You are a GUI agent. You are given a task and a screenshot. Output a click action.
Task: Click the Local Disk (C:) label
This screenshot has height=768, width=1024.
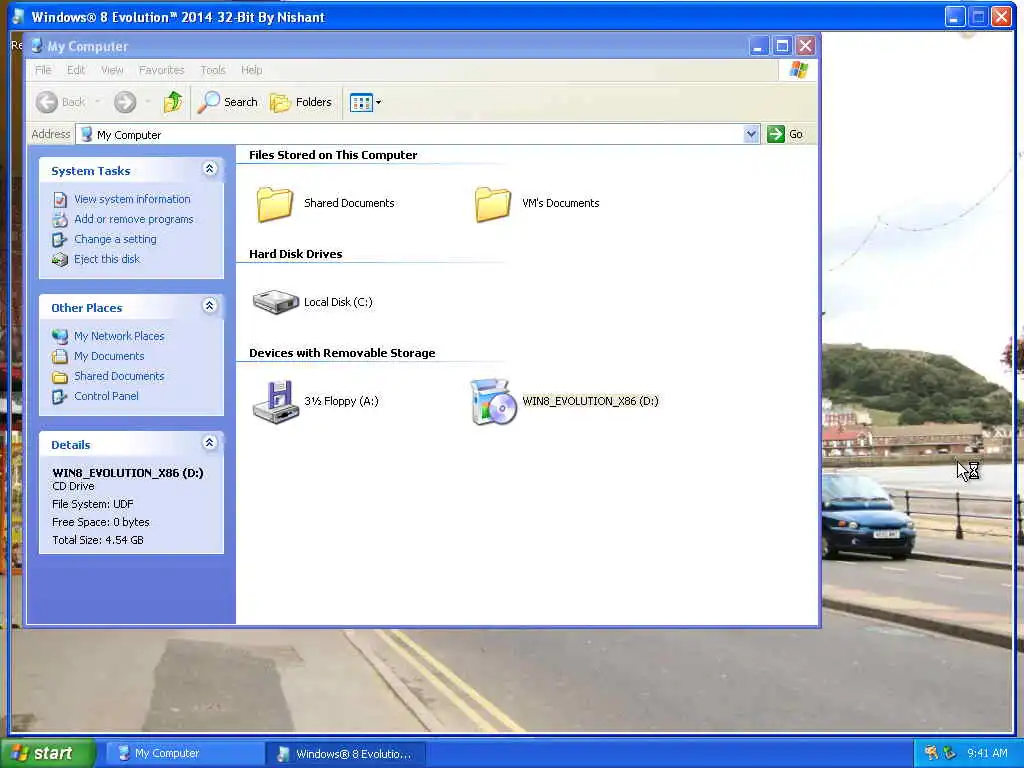coord(338,302)
